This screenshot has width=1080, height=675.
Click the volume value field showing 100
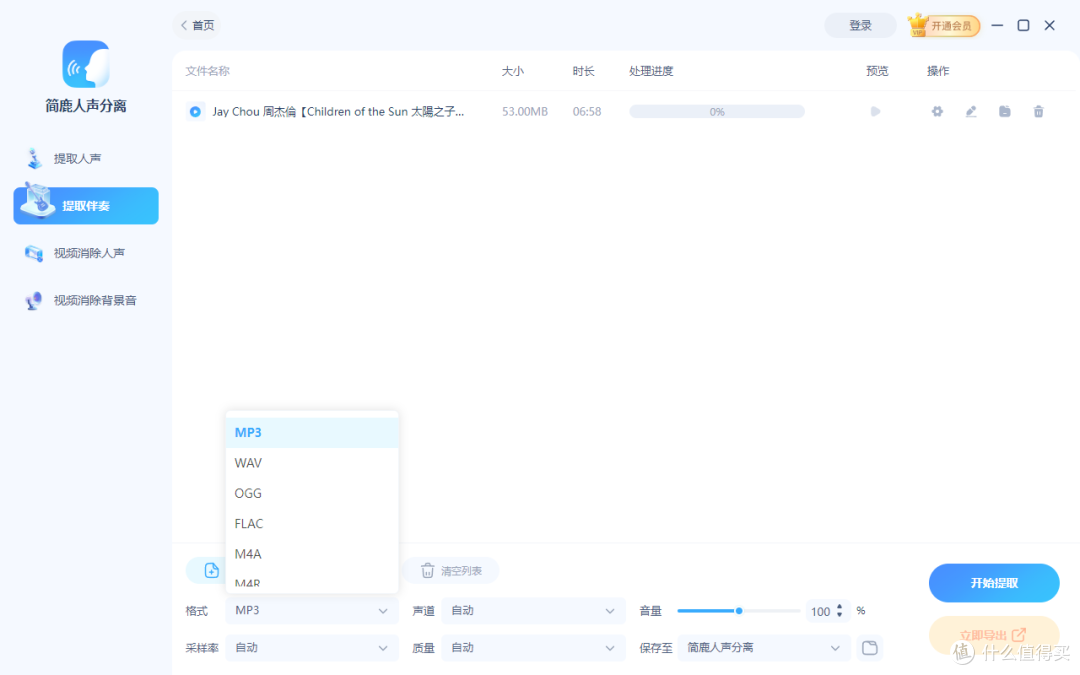[821, 611]
